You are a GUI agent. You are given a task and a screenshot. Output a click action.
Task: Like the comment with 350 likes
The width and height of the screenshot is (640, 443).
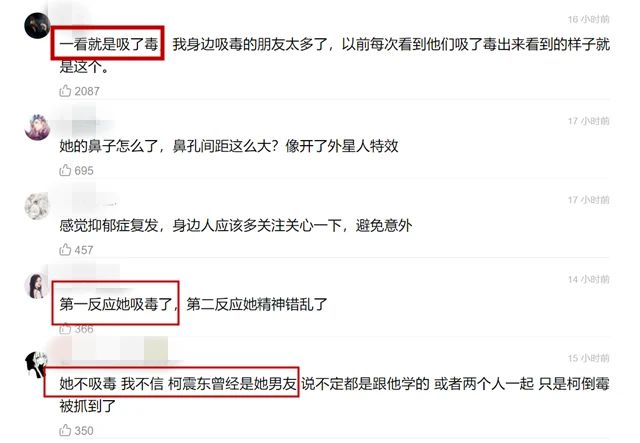tap(65, 430)
